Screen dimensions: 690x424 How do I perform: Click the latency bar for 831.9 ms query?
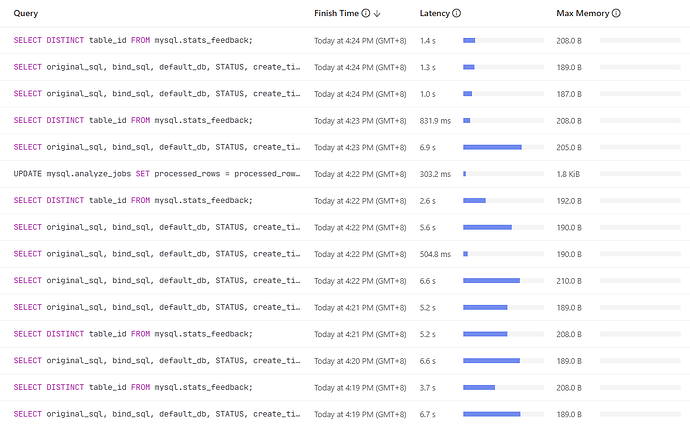[466, 120]
